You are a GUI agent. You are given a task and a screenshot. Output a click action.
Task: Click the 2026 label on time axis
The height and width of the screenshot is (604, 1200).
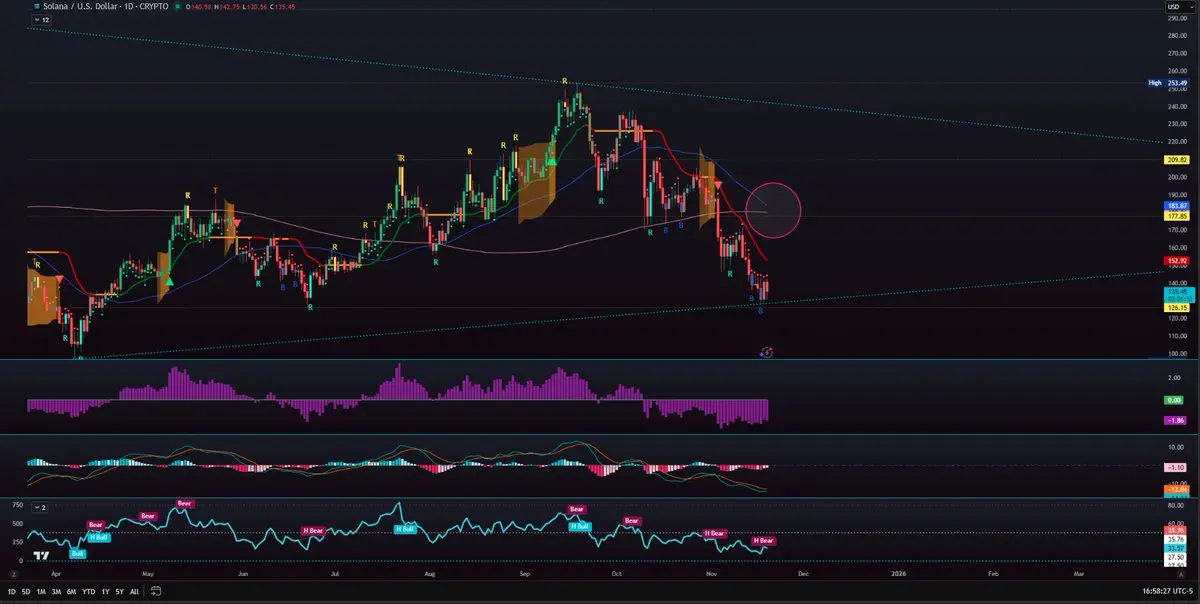click(x=896, y=575)
